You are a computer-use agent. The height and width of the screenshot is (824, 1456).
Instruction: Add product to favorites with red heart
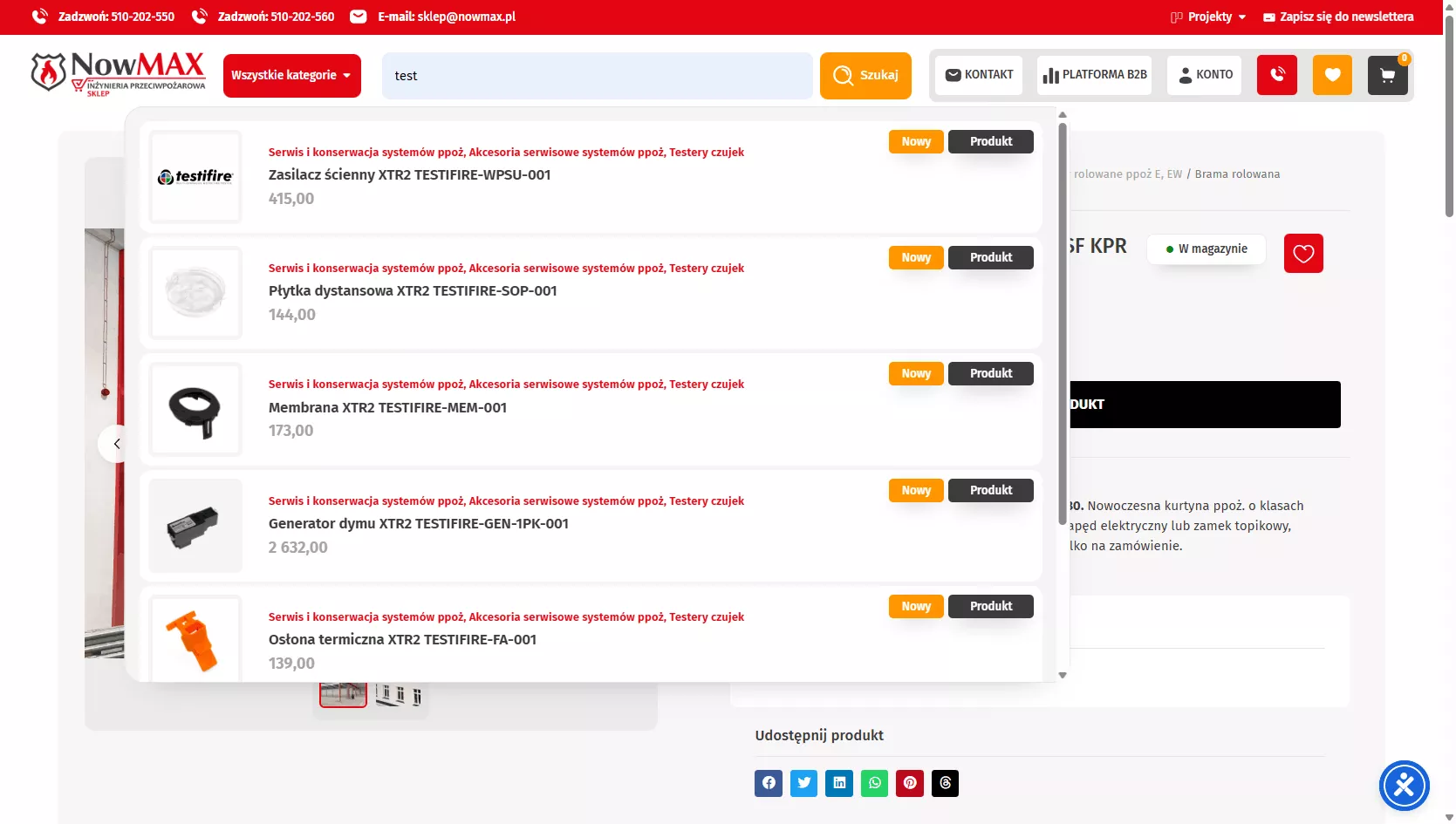point(1303,254)
